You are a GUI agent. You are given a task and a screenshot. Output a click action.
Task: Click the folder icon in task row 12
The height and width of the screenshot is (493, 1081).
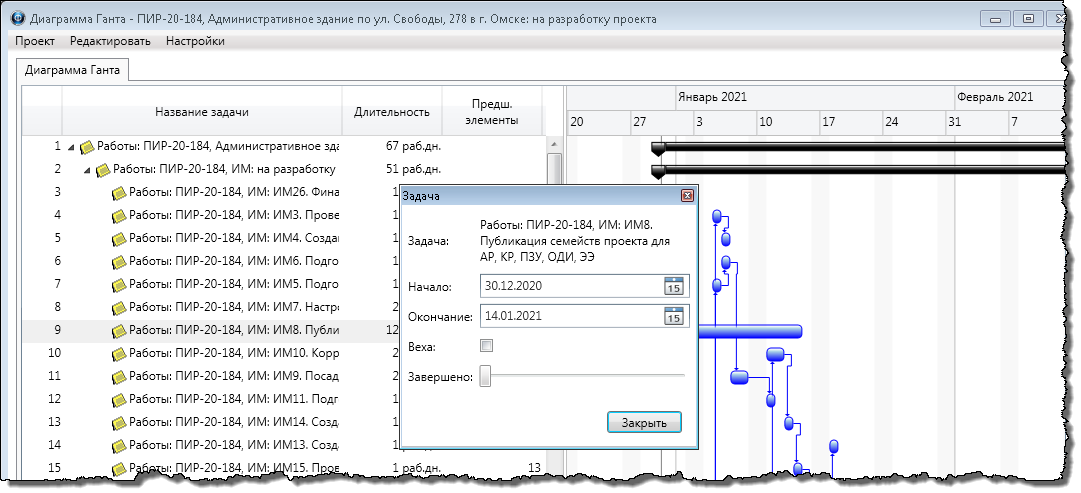coord(119,399)
